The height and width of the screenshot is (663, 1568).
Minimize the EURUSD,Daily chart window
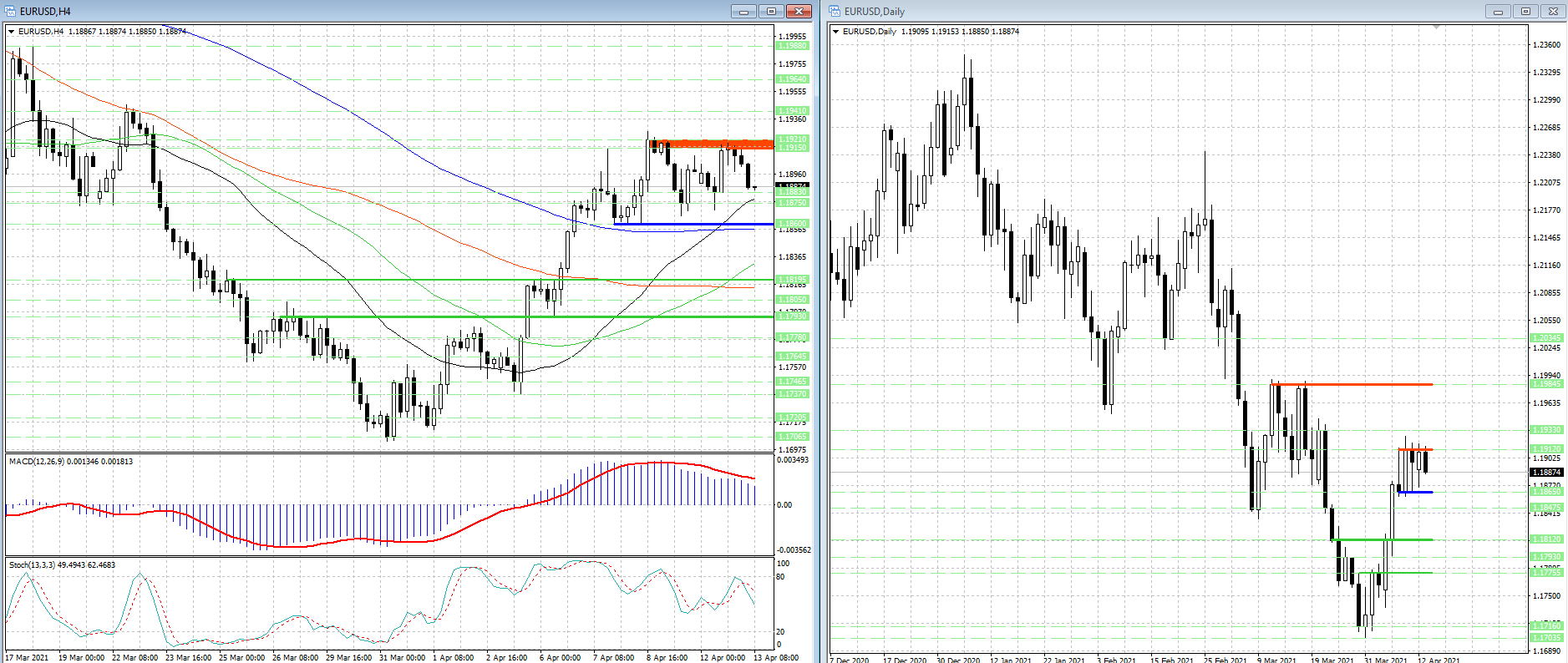tap(1498, 11)
